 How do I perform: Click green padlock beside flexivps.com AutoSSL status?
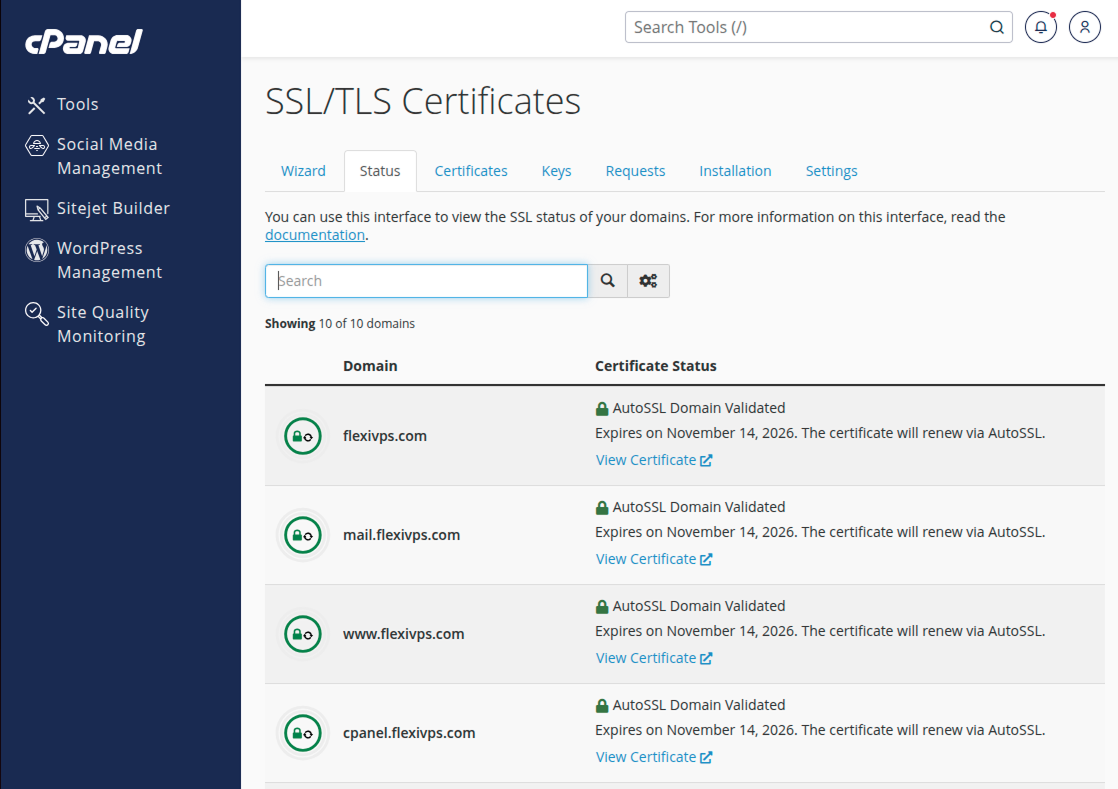pos(602,408)
